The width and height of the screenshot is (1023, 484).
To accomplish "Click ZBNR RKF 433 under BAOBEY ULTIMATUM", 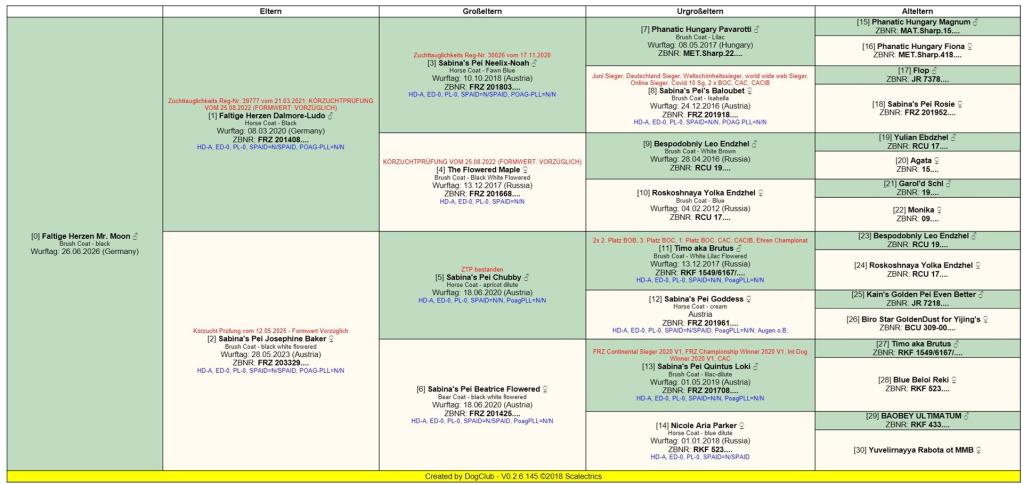I will [x=919, y=425].
